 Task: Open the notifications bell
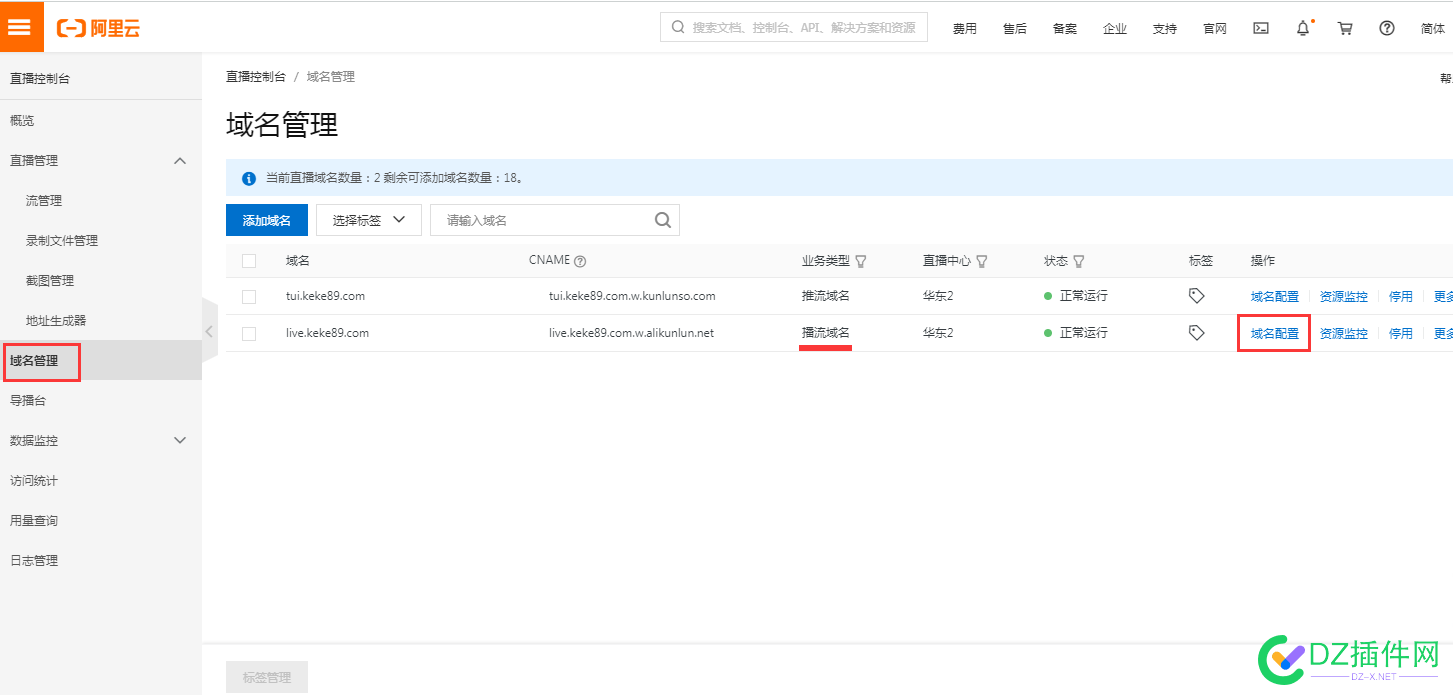(x=1303, y=28)
